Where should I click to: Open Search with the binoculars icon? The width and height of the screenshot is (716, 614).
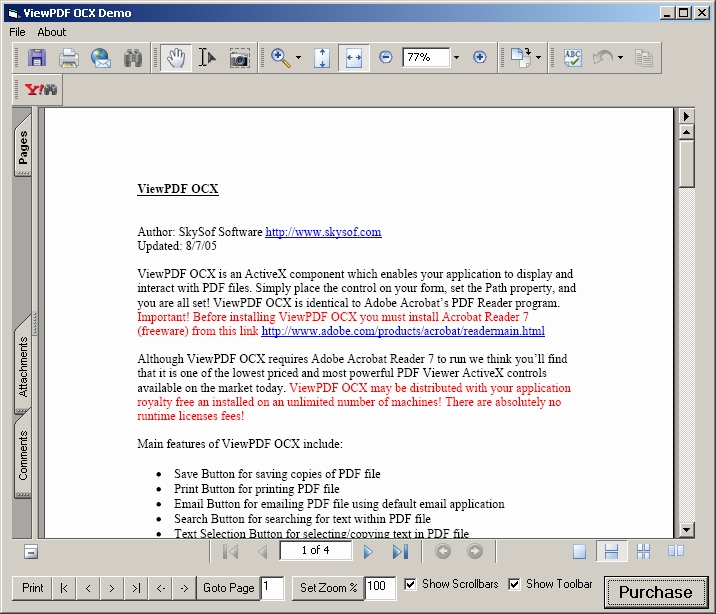click(133, 58)
